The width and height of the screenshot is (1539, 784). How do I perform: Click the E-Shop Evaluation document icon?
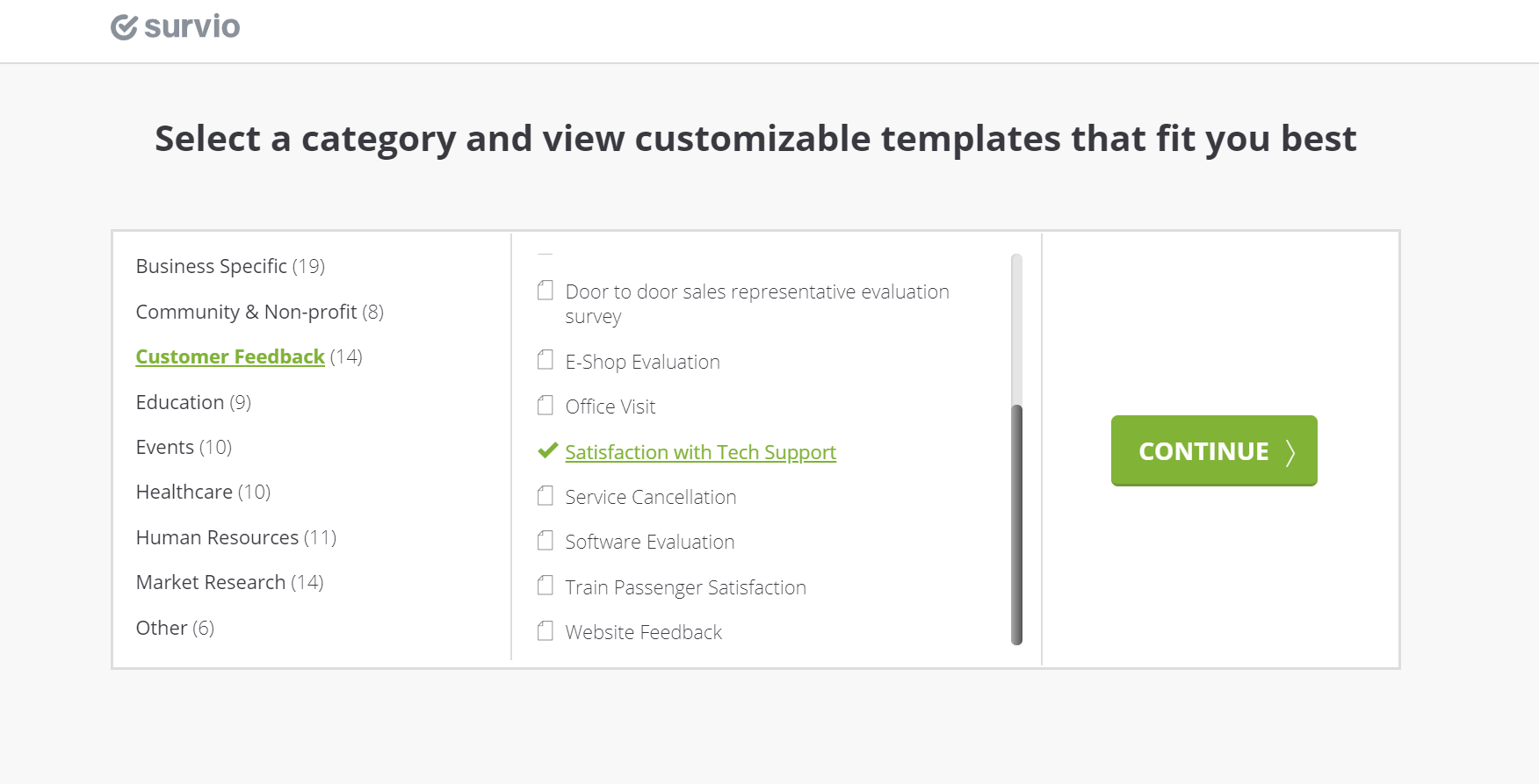point(546,361)
